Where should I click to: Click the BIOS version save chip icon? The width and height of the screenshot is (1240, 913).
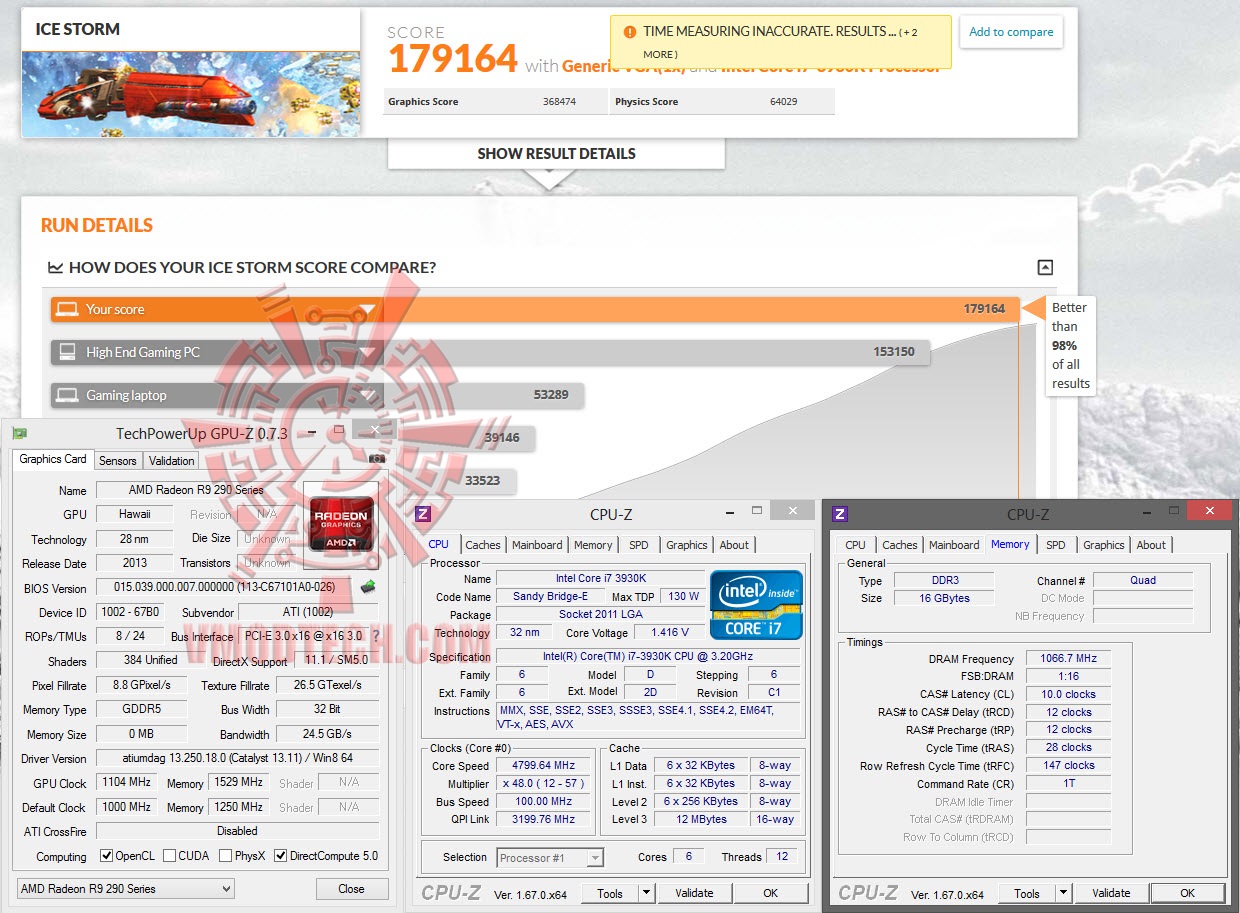(x=368, y=587)
